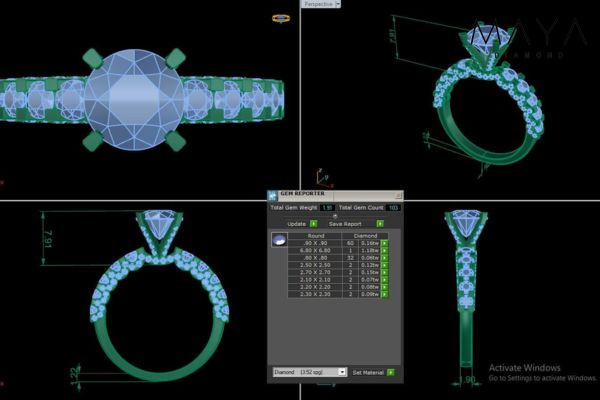Open the Diamond material dropdown
Screen dimensions: 600x400
(x=342, y=371)
